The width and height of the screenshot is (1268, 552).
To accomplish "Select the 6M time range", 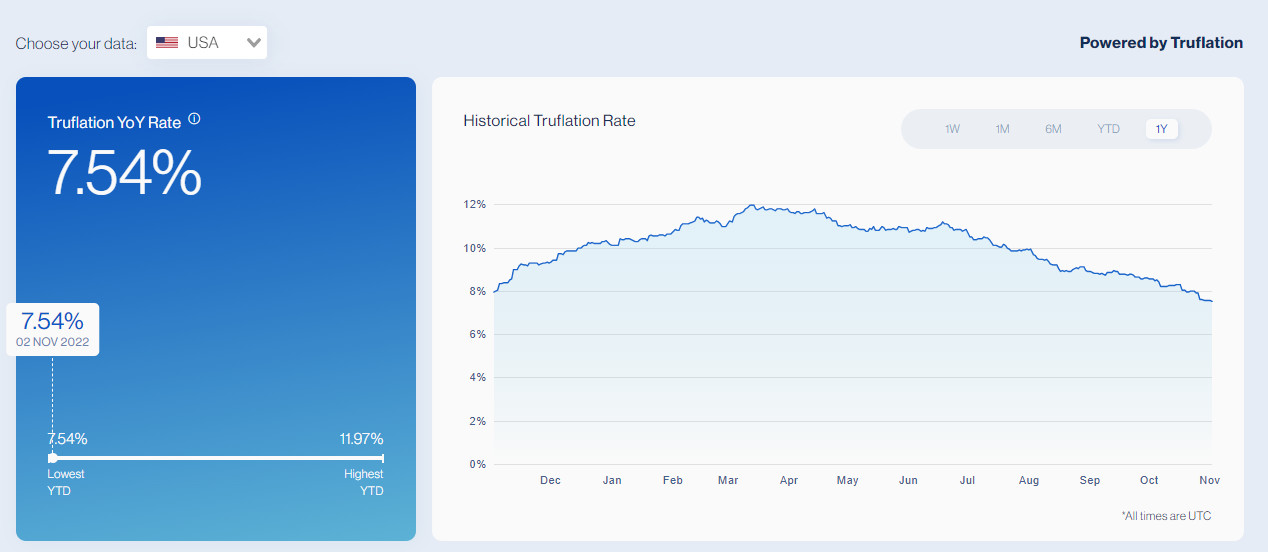I will [1053, 129].
